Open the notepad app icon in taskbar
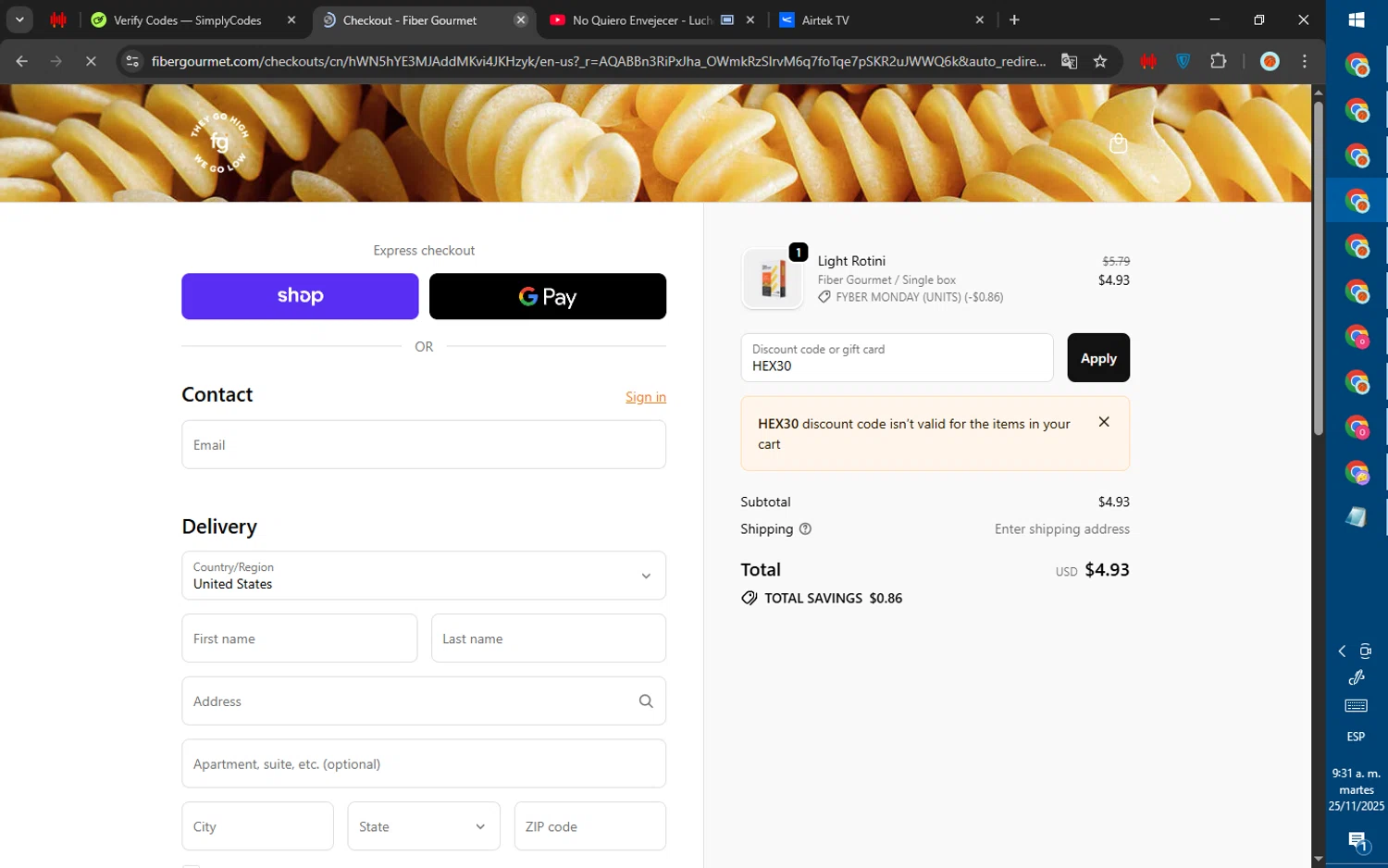 click(1357, 516)
